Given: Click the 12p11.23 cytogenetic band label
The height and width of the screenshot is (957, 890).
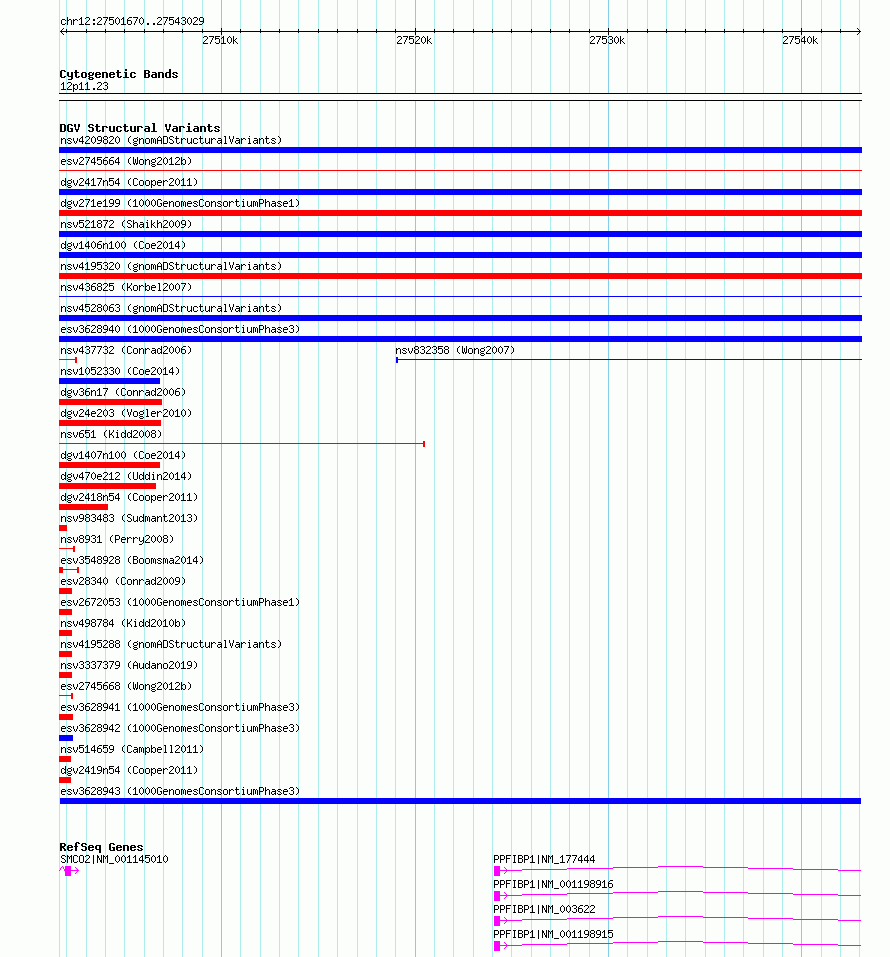Looking at the screenshot, I should [x=84, y=87].
